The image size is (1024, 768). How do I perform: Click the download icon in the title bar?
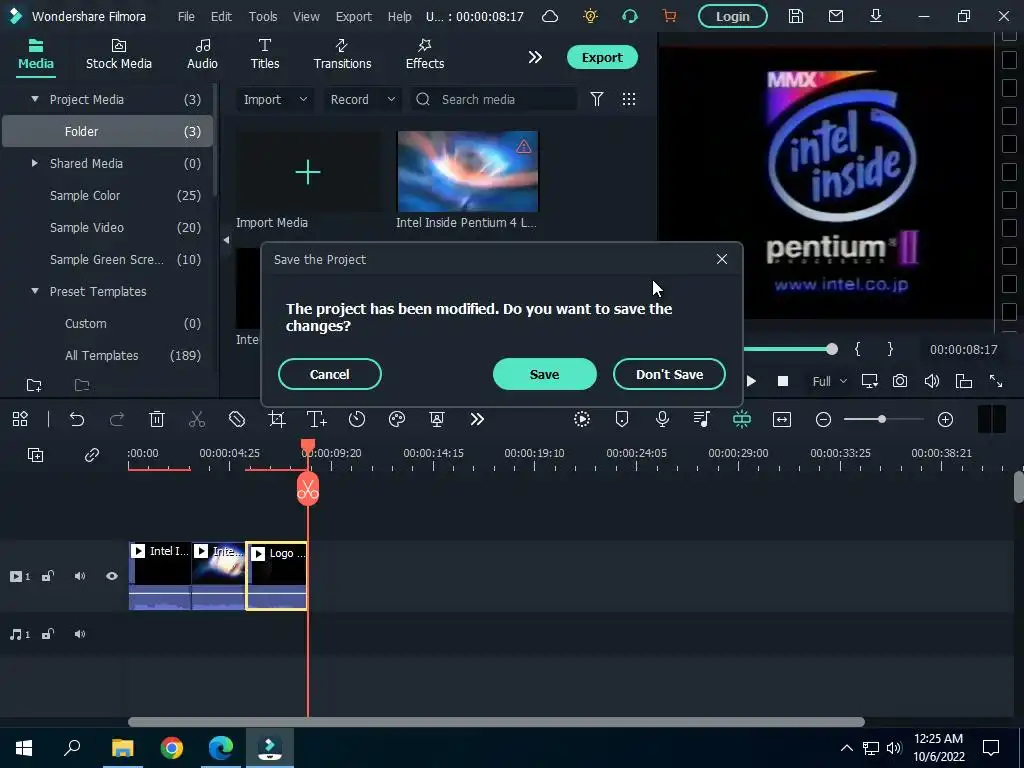point(876,16)
